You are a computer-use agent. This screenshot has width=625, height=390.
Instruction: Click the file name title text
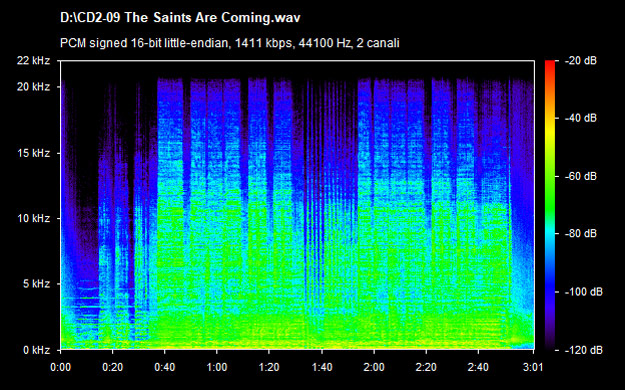[x=180, y=18]
